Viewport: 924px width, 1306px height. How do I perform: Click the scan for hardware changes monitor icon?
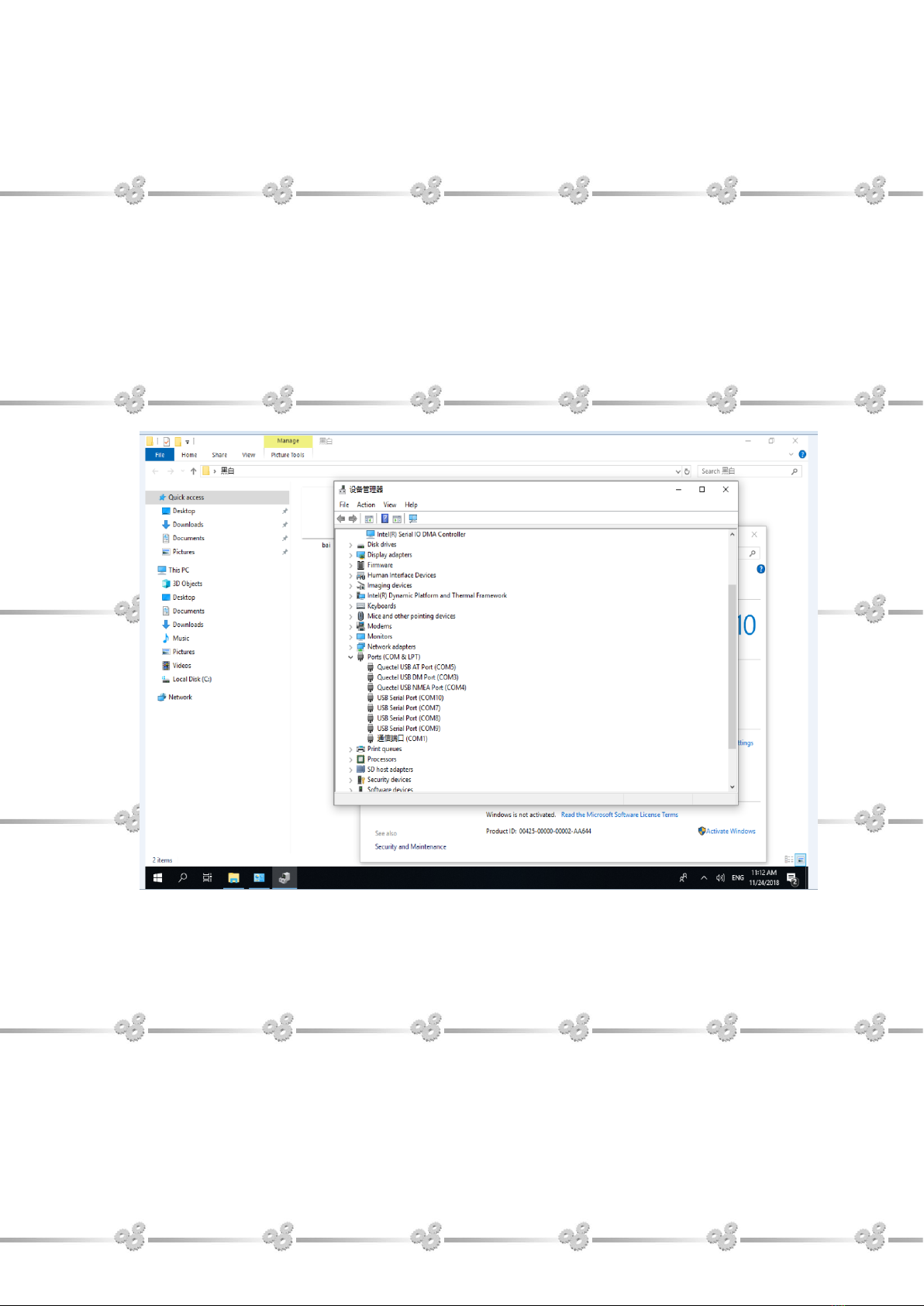click(413, 519)
